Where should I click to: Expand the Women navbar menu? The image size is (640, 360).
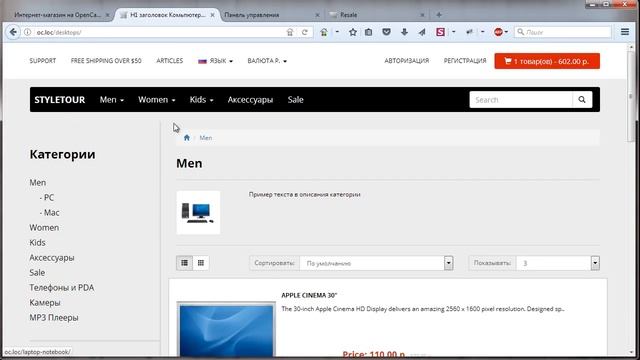(x=157, y=100)
